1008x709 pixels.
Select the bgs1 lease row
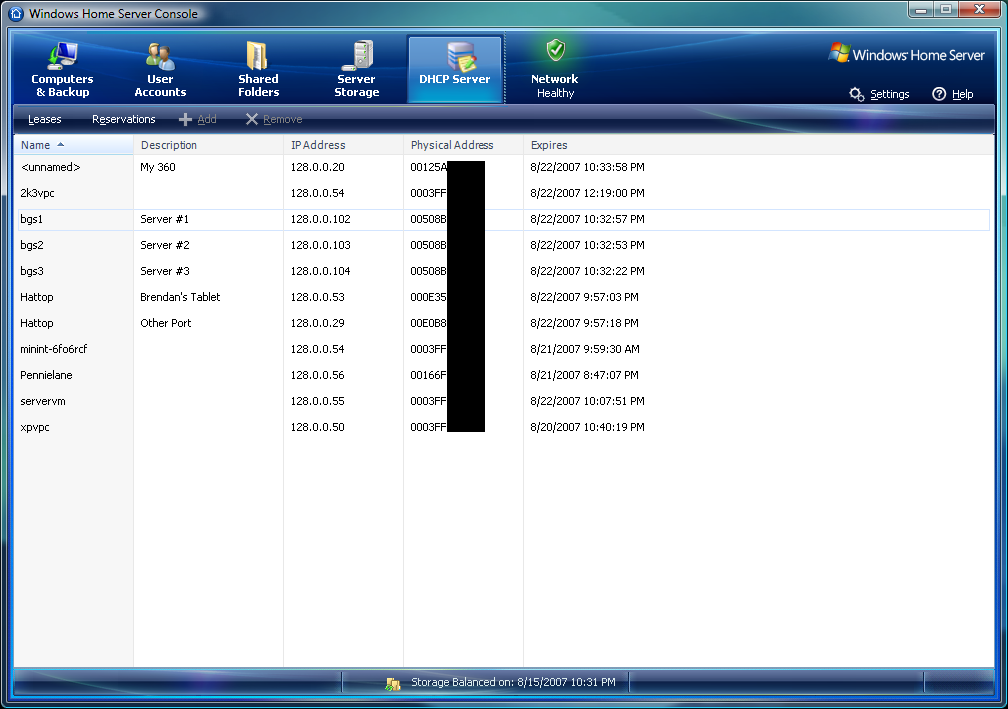pos(503,219)
